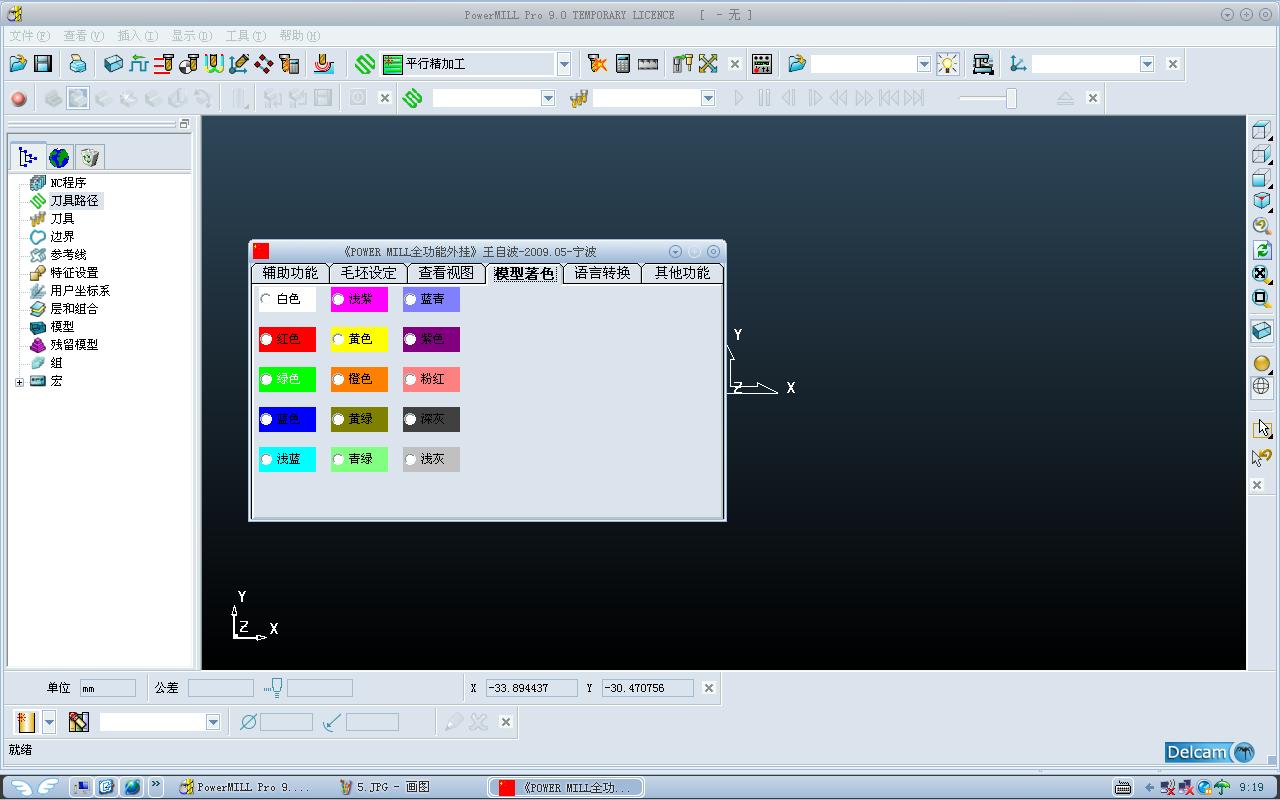Click the simulation speed slider handle

[x=1011, y=98]
